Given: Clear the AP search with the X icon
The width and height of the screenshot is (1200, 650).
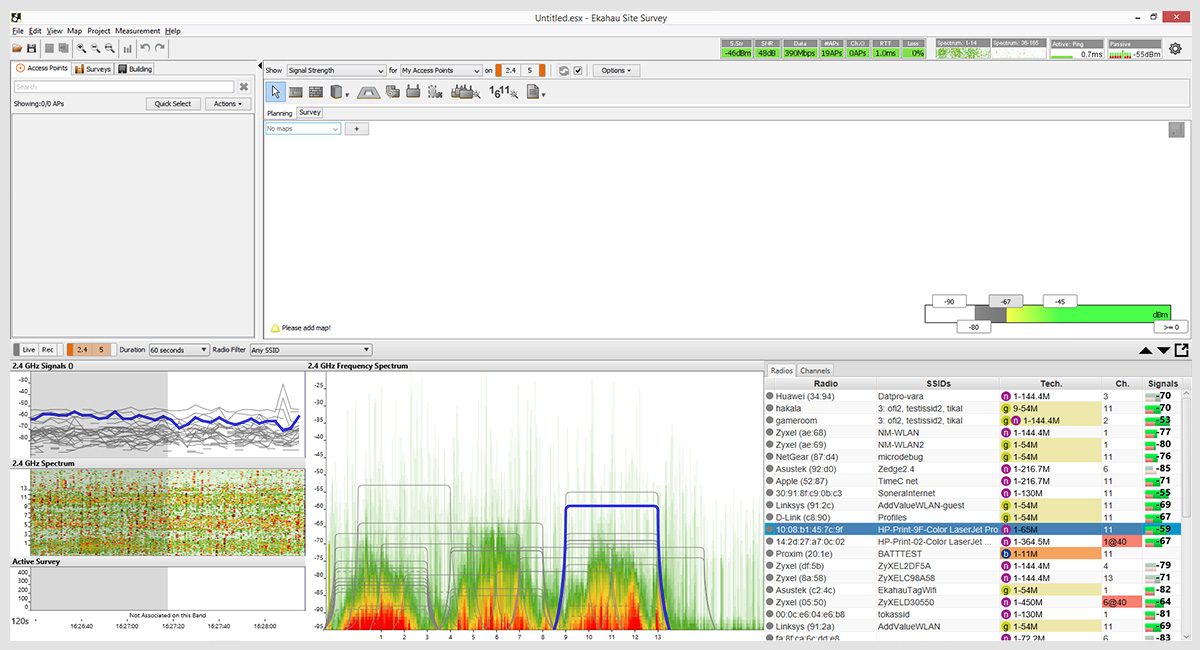Looking at the screenshot, I should click(243, 87).
